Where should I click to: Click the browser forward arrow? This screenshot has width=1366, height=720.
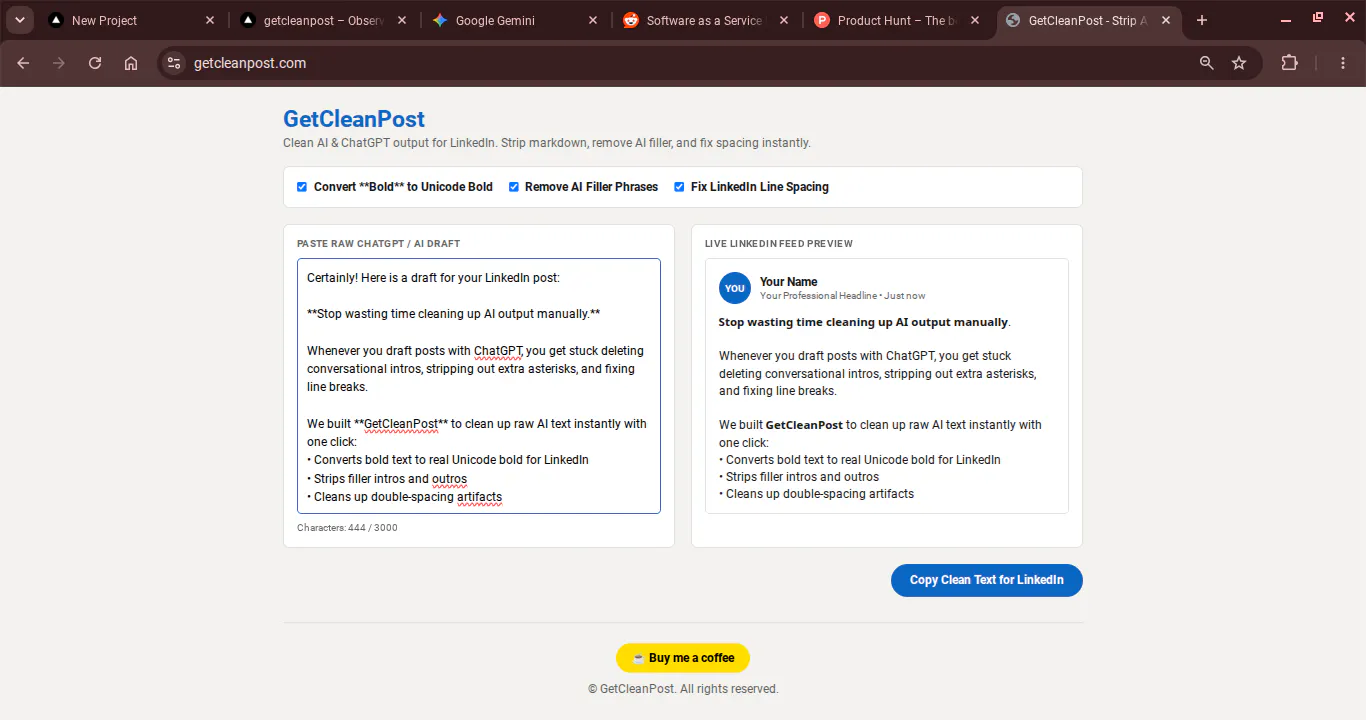[x=59, y=63]
